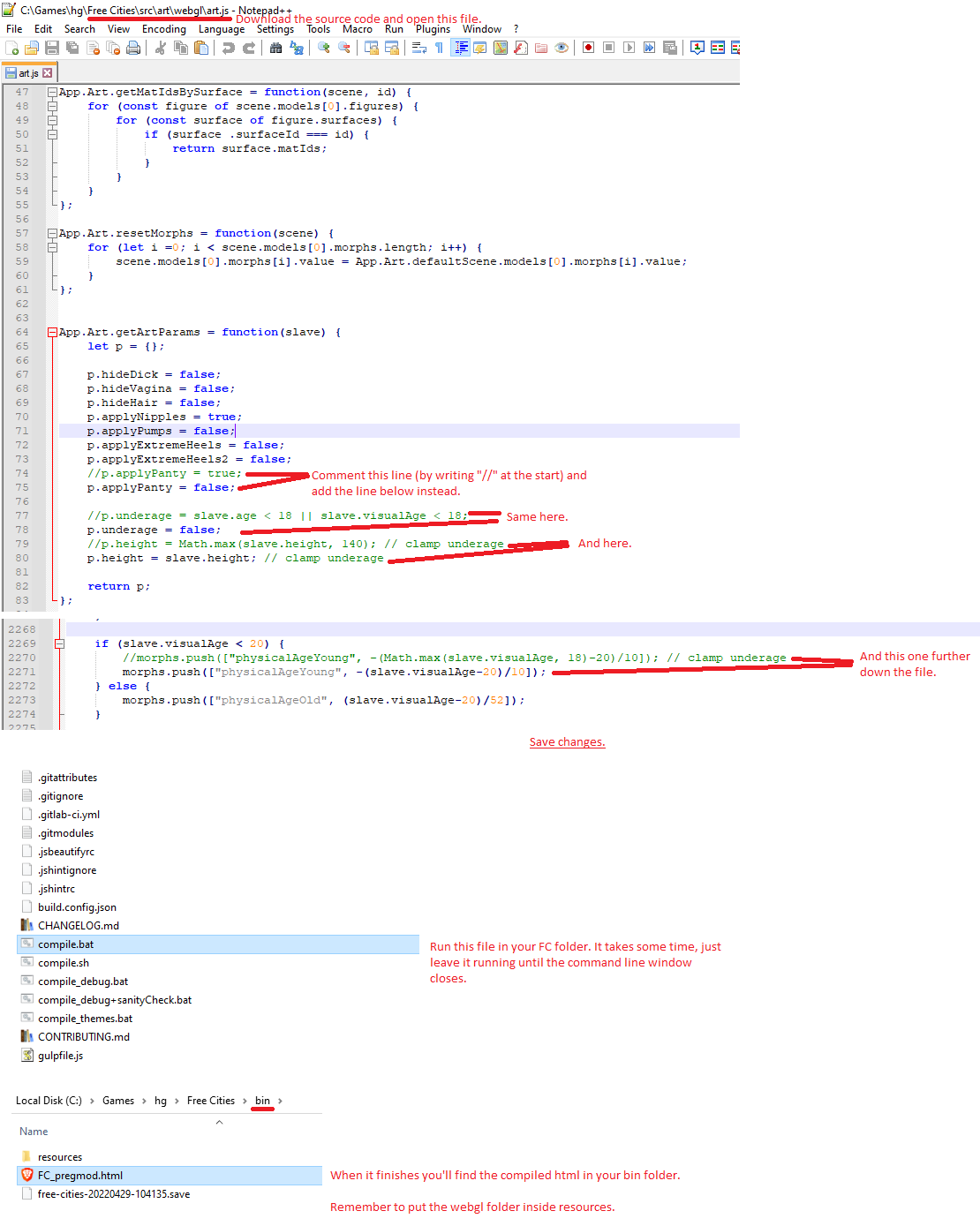Screen dimensions: 980x1226
Task: Open the Encoding menu
Action: pyautogui.click(x=163, y=29)
